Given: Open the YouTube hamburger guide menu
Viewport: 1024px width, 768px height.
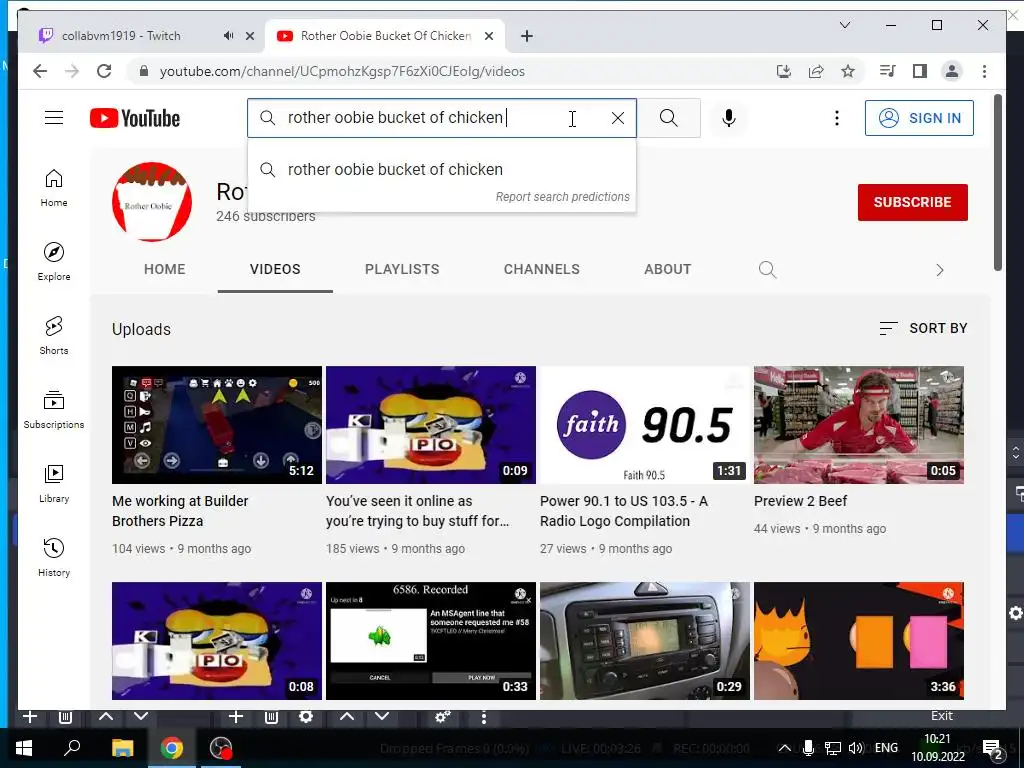Looking at the screenshot, I should tap(54, 118).
